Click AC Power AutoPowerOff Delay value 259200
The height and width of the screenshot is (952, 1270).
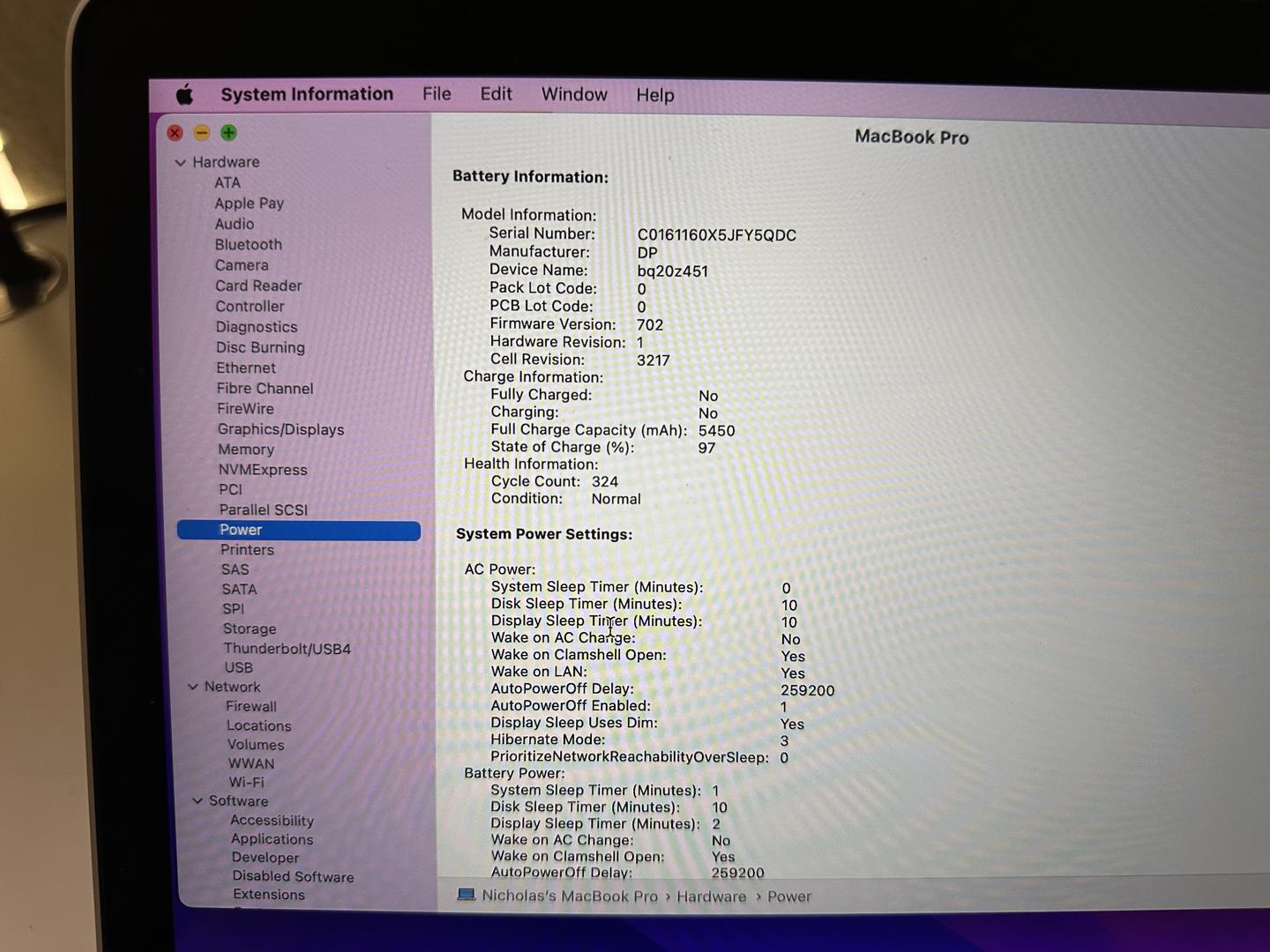coord(807,691)
